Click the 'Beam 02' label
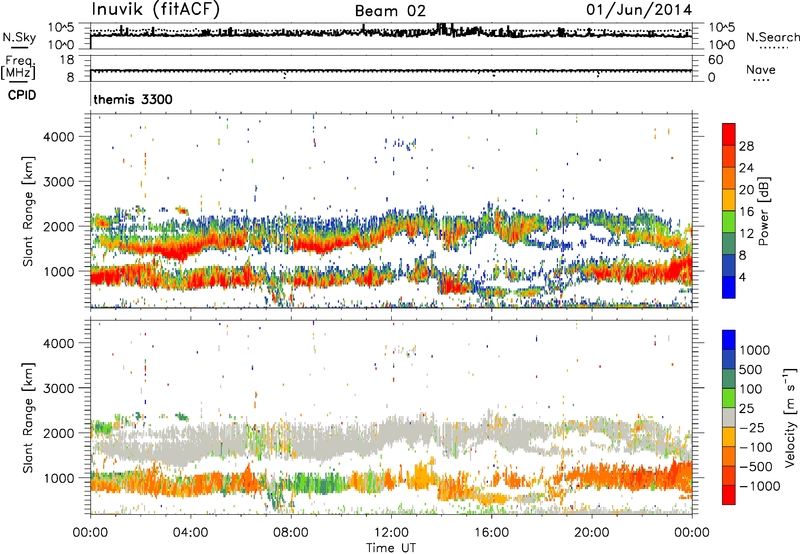Image resolution: width=800 pixels, height=554 pixels. (390, 11)
